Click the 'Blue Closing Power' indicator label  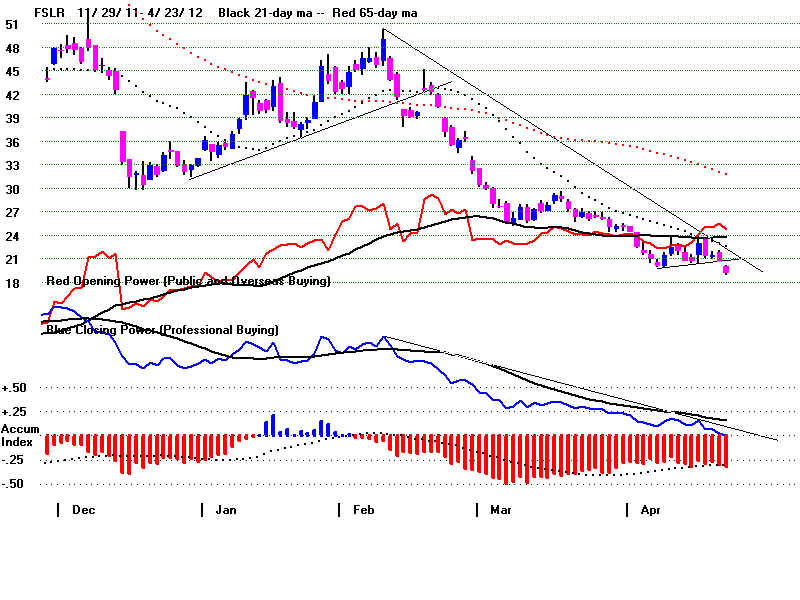pyautogui.click(x=162, y=329)
